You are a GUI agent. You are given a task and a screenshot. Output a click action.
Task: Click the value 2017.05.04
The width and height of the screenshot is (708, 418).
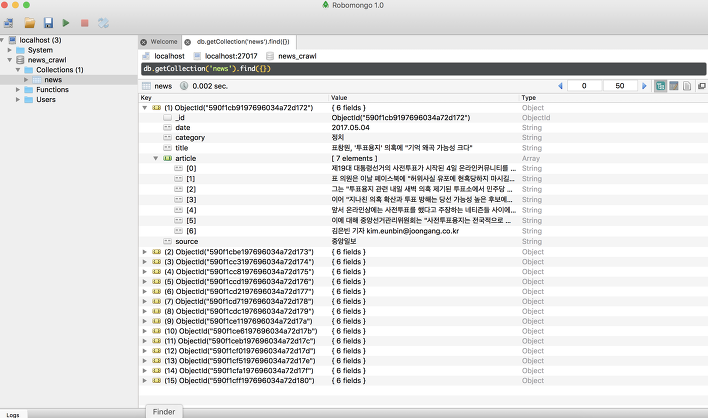(350, 128)
